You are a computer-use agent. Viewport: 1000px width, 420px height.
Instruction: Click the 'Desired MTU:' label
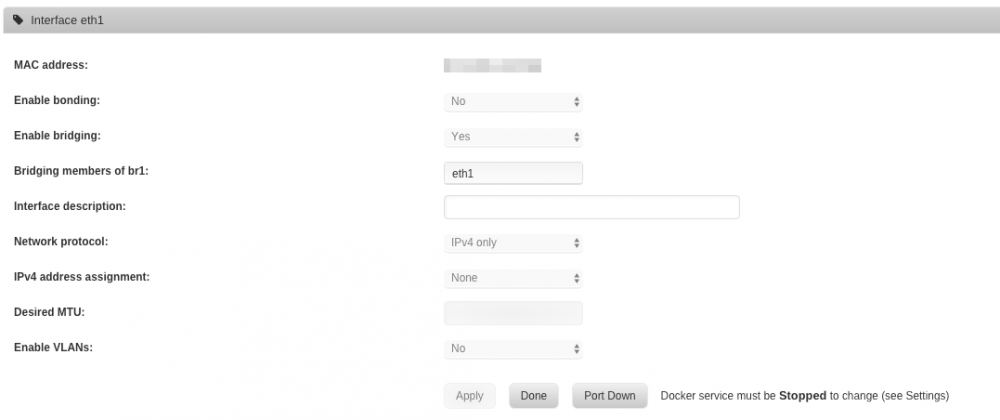[x=49, y=312]
